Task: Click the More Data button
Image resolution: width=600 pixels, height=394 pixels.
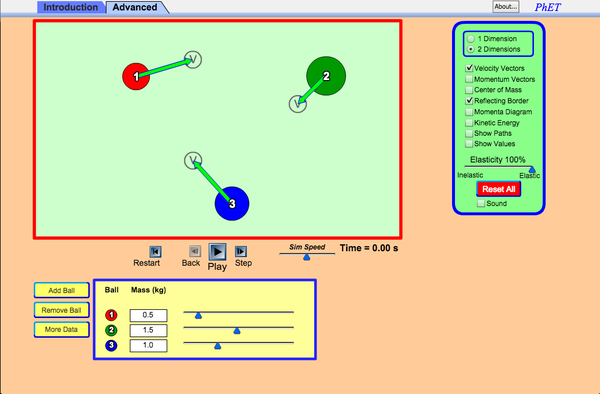Action: click(62, 329)
